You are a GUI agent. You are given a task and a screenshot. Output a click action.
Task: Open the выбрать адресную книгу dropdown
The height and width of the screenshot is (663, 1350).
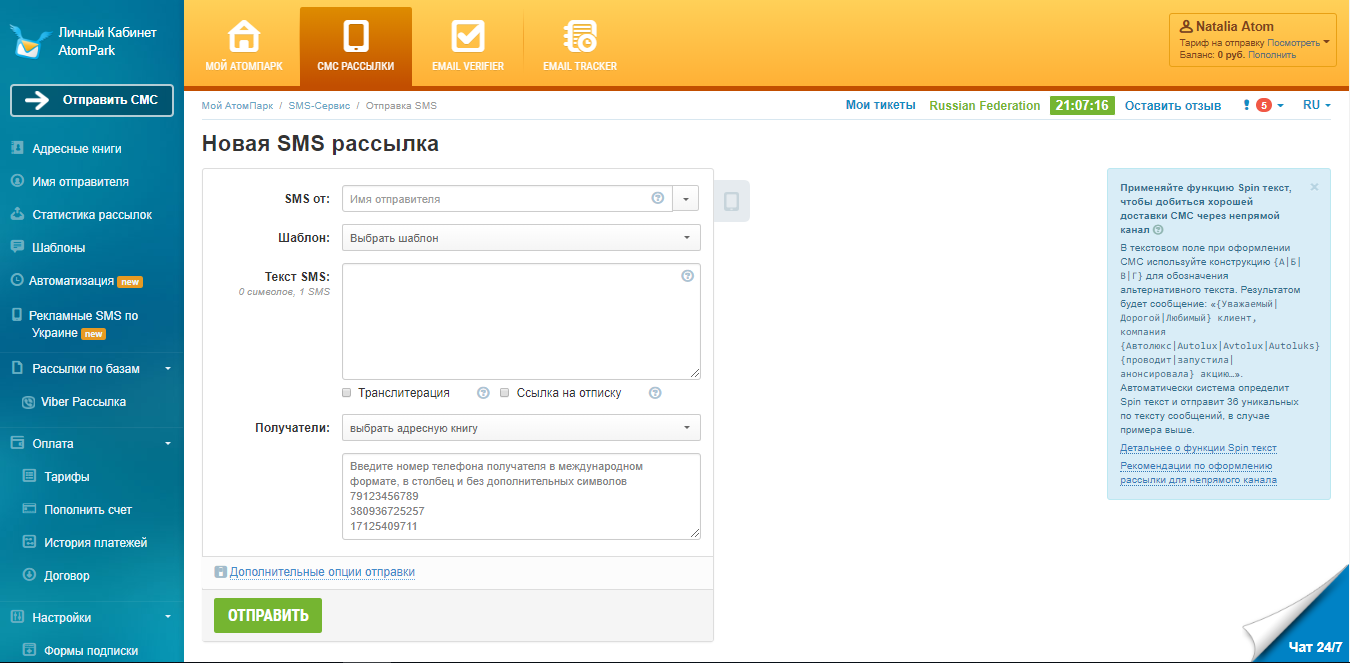pos(521,426)
